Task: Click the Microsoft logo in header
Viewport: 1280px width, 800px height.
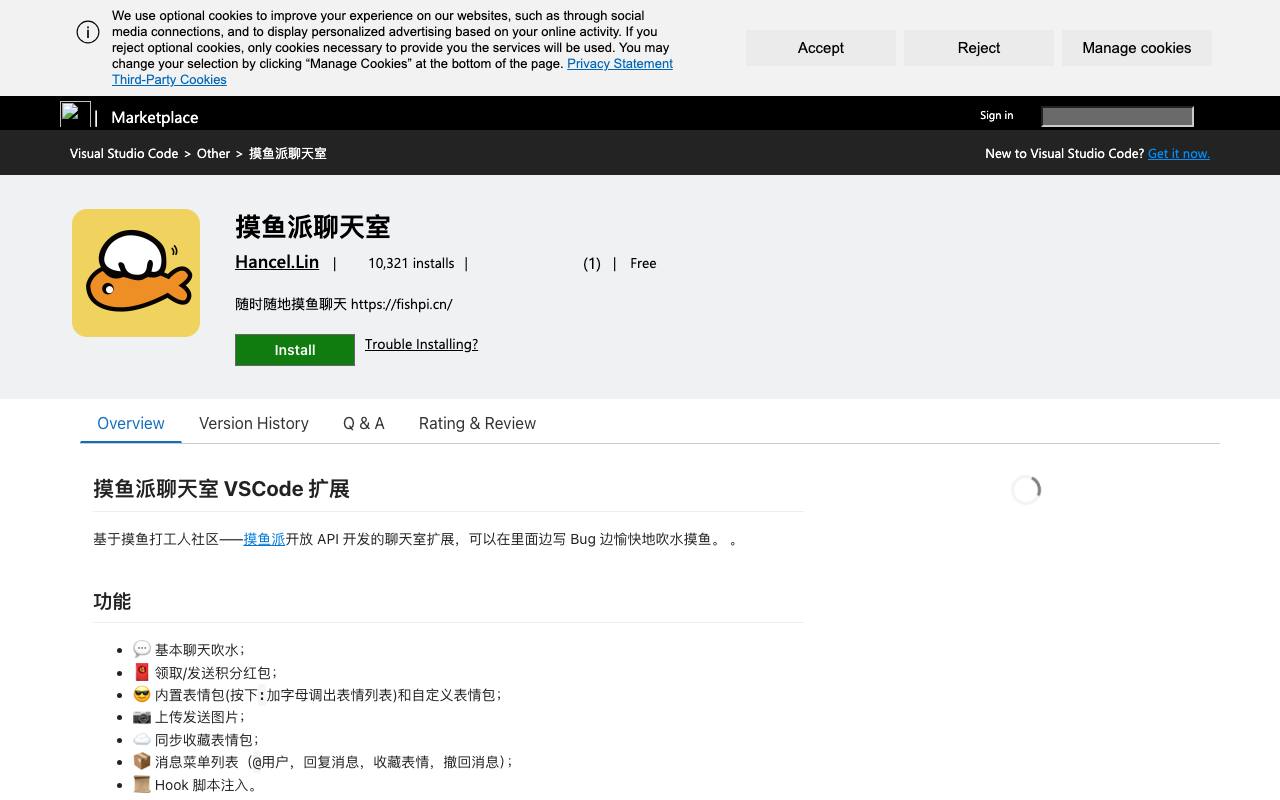Action: tap(75, 115)
